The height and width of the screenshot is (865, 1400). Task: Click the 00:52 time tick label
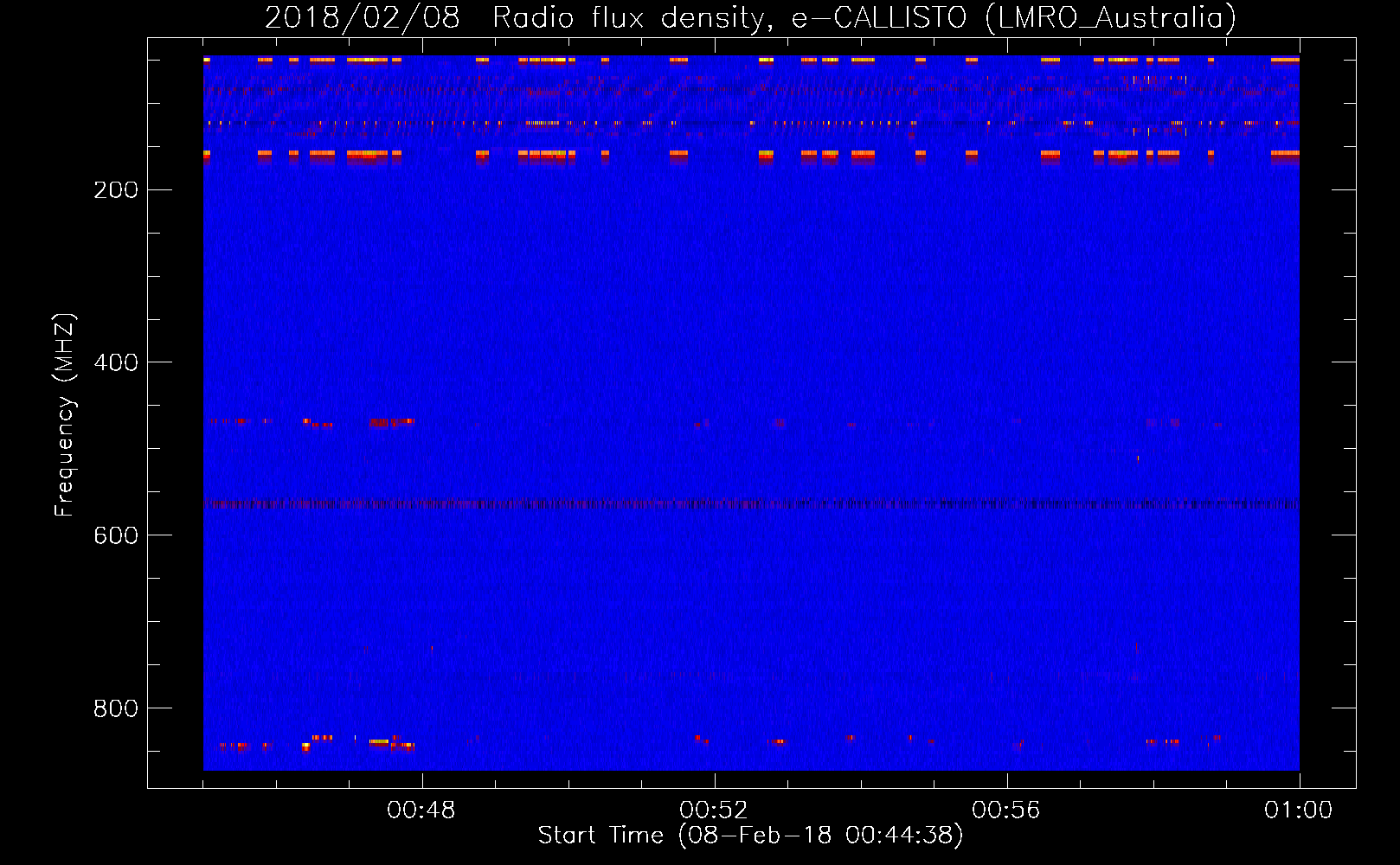714,811
